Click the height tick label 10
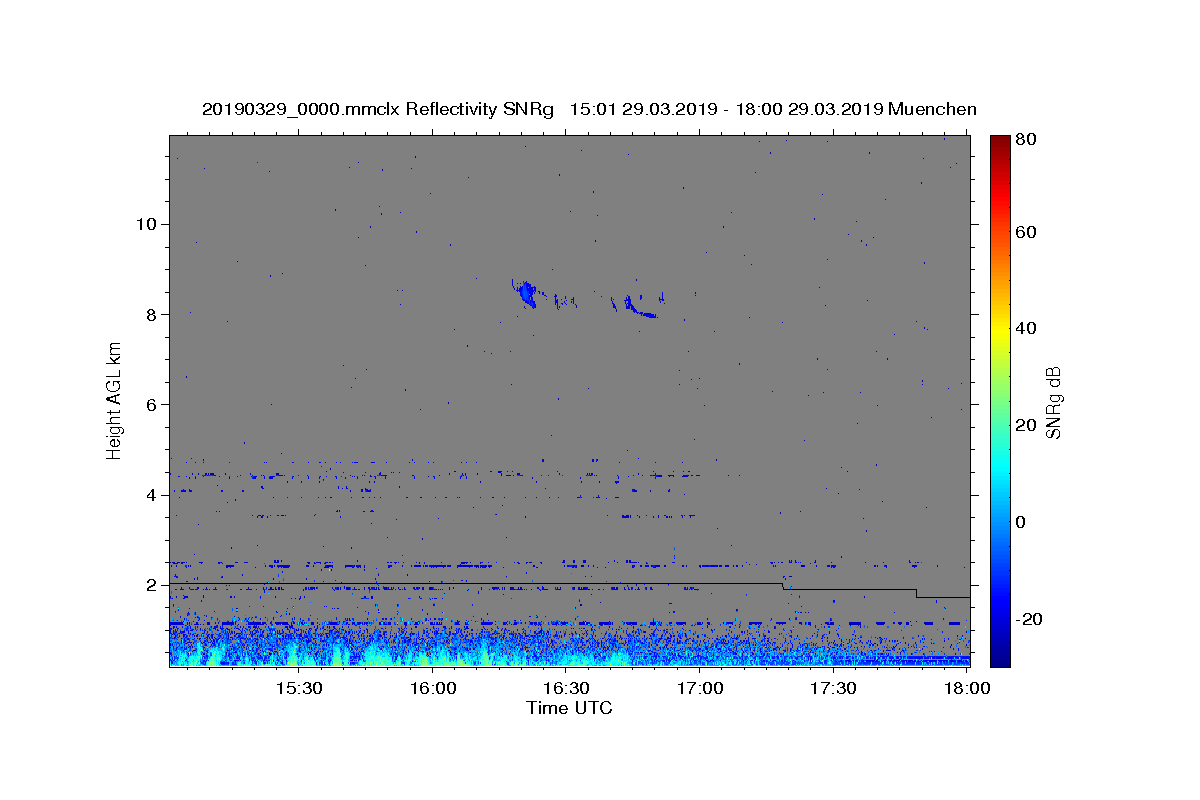 (146, 224)
